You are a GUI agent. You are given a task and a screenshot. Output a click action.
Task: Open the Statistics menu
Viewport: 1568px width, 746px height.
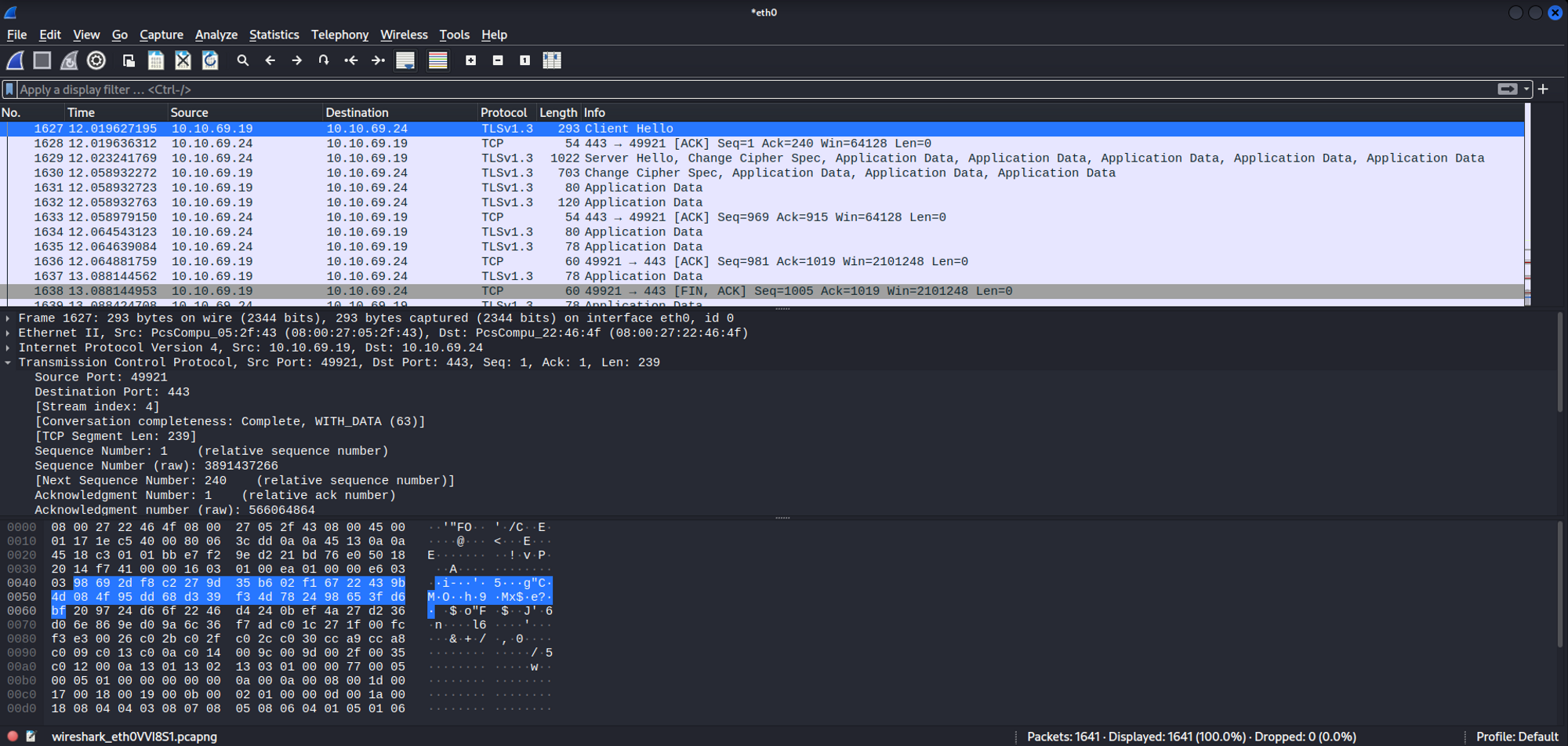(x=274, y=35)
